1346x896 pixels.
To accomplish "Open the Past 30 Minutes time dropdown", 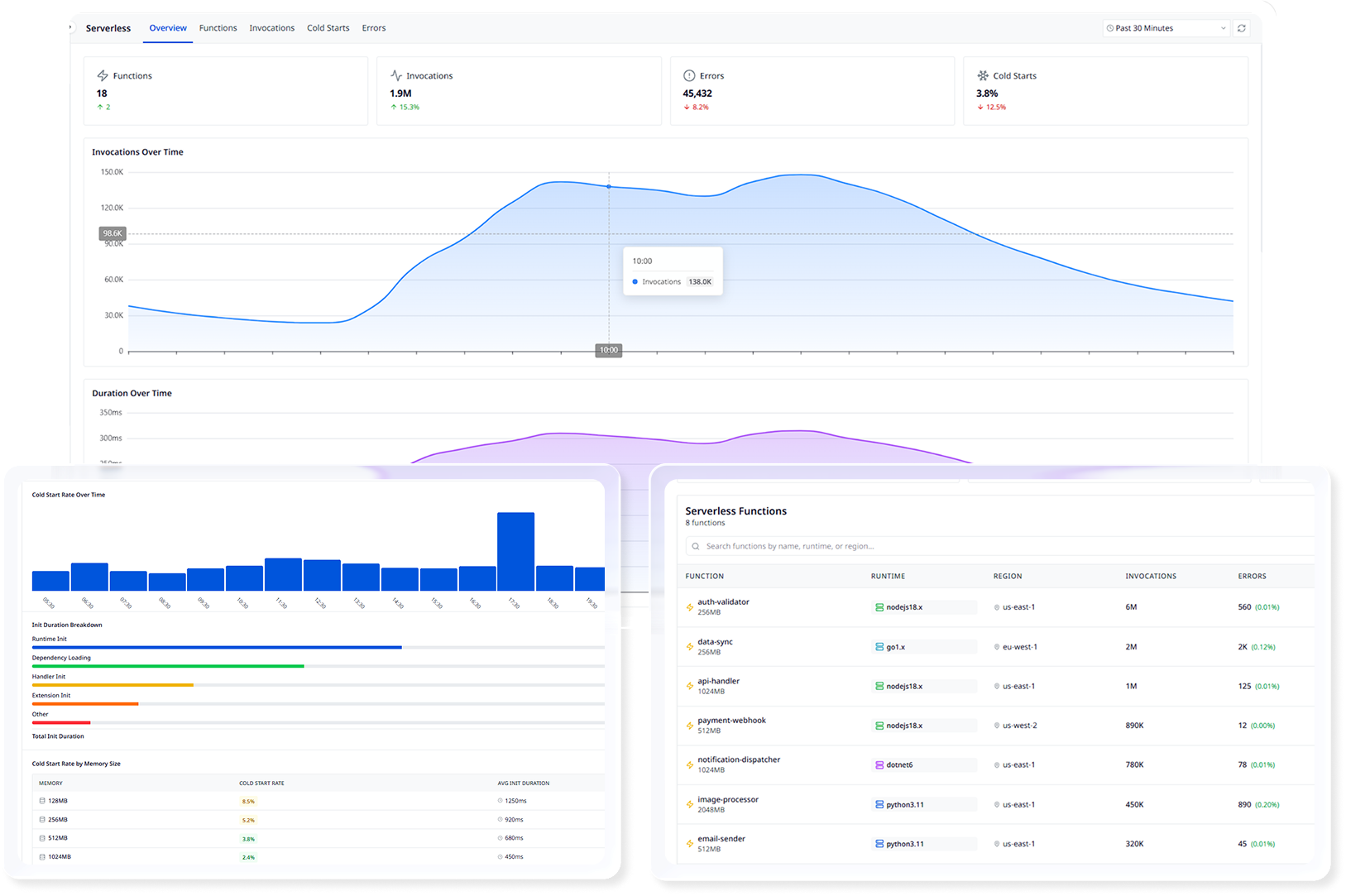I will (x=1166, y=28).
